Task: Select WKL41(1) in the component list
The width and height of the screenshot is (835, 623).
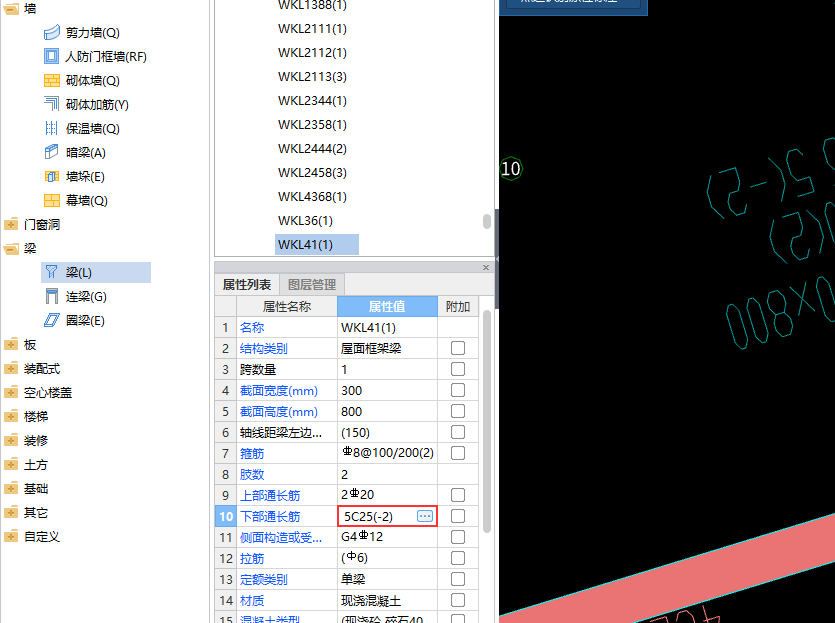Action: 317,244
